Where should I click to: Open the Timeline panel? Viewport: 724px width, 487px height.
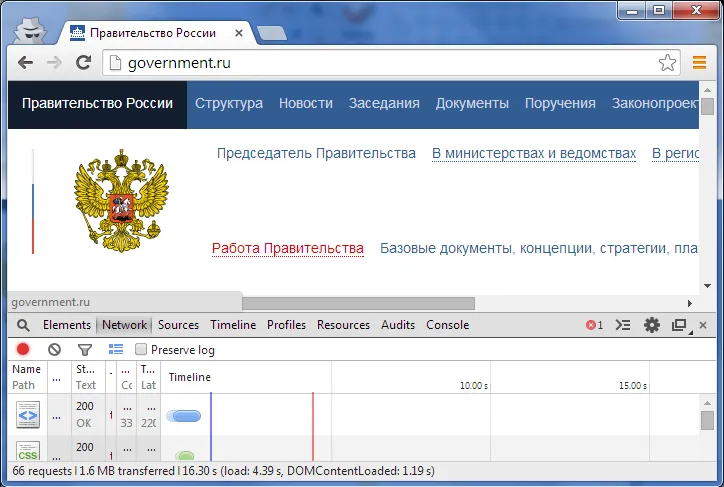point(233,325)
